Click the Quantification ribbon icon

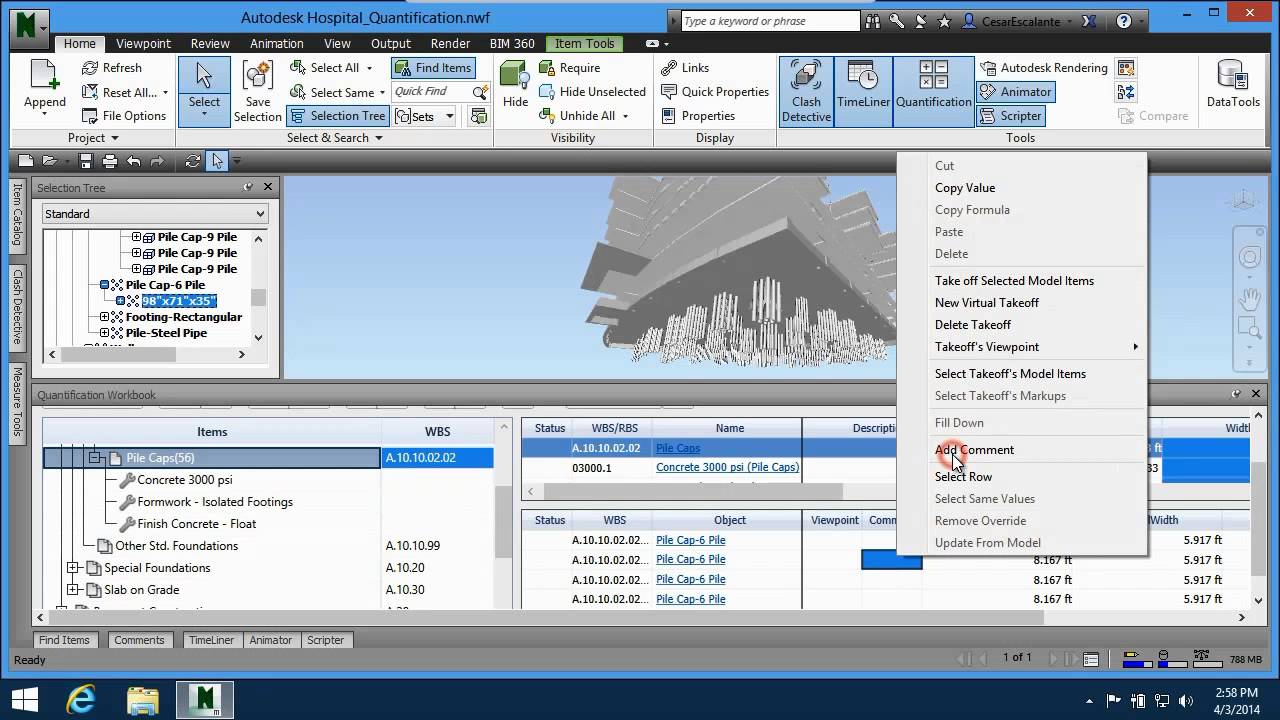933,90
